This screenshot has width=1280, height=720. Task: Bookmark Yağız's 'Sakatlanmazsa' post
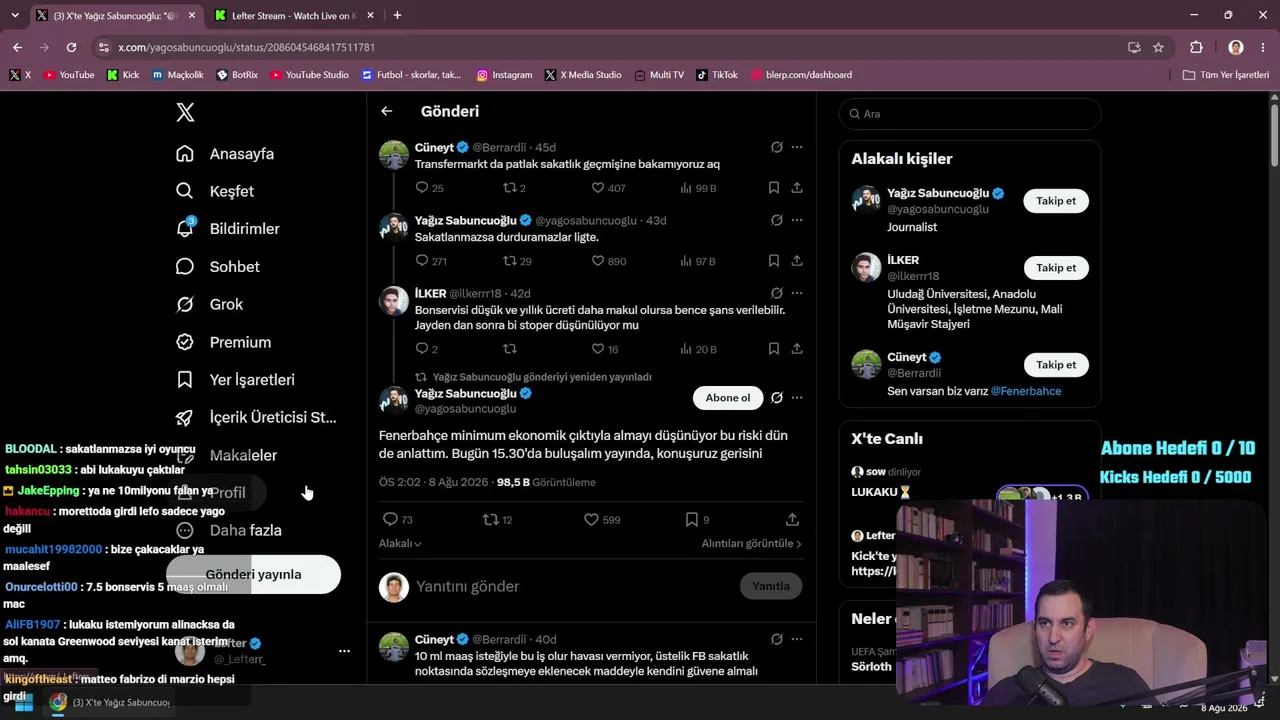(x=774, y=261)
